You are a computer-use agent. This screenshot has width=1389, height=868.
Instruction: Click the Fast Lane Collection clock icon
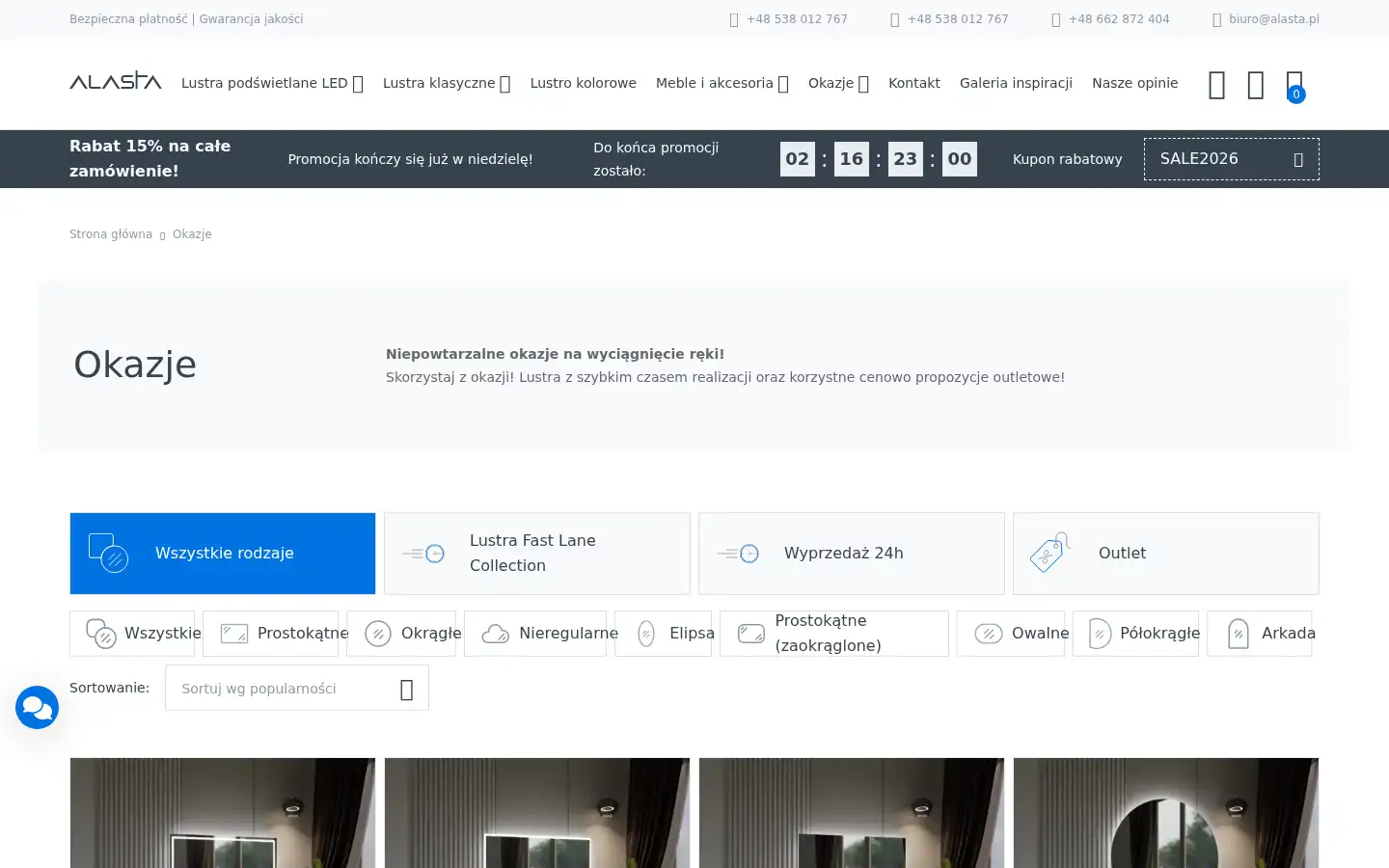423,554
